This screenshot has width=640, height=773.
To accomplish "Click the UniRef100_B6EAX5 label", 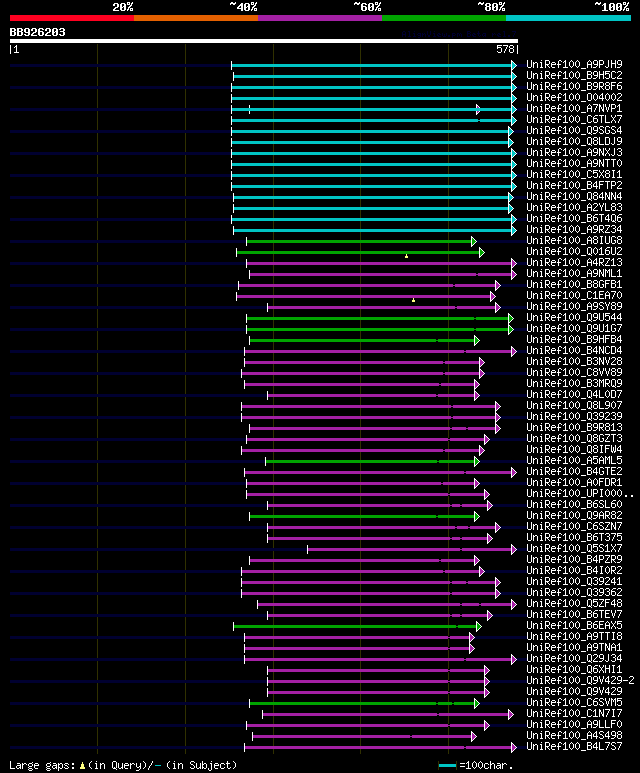I will [x=574, y=626].
